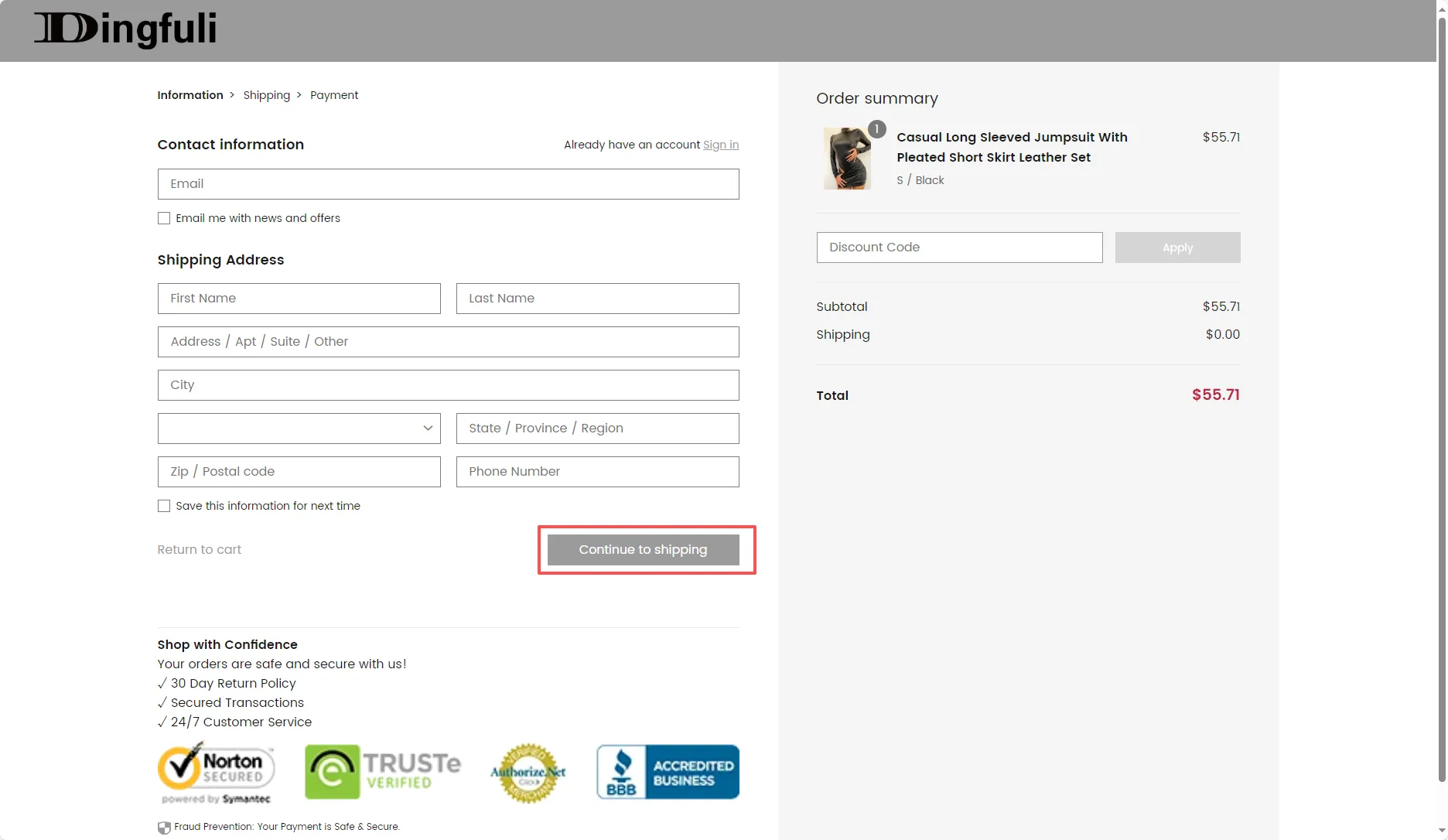Follow the Sign in link
The image size is (1448, 840).
721,145
